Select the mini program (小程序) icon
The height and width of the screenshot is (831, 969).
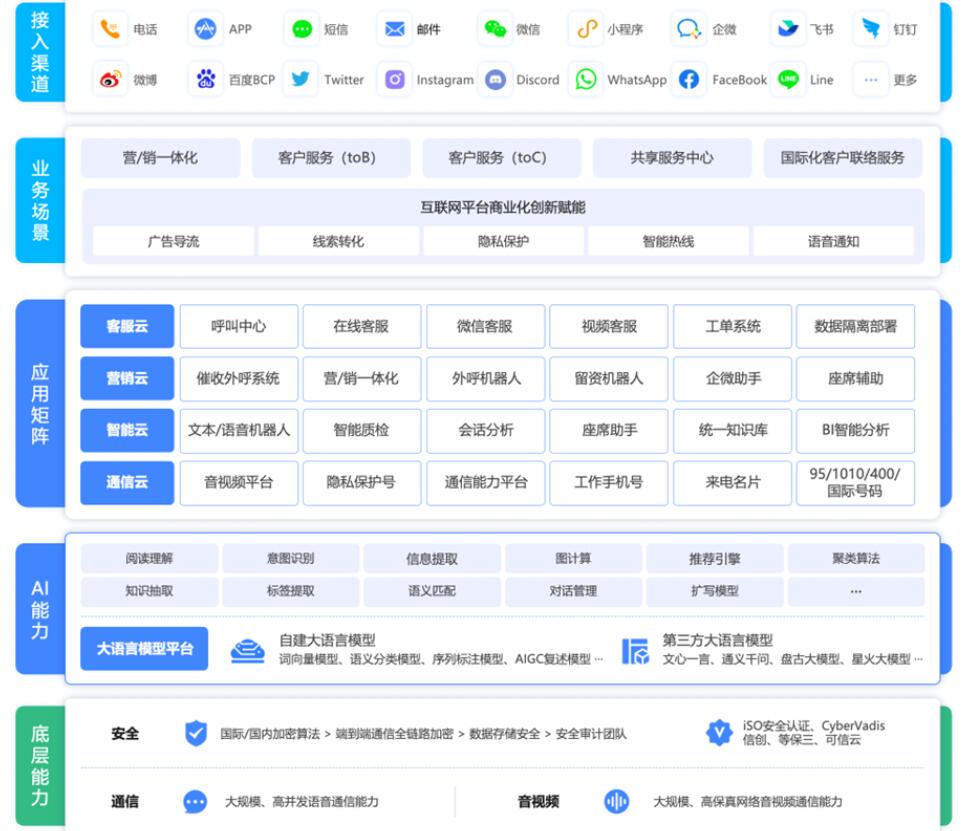click(x=586, y=29)
